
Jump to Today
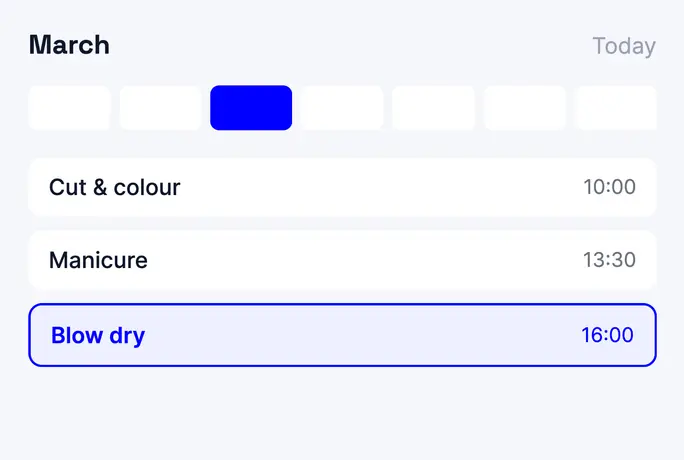point(624,46)
